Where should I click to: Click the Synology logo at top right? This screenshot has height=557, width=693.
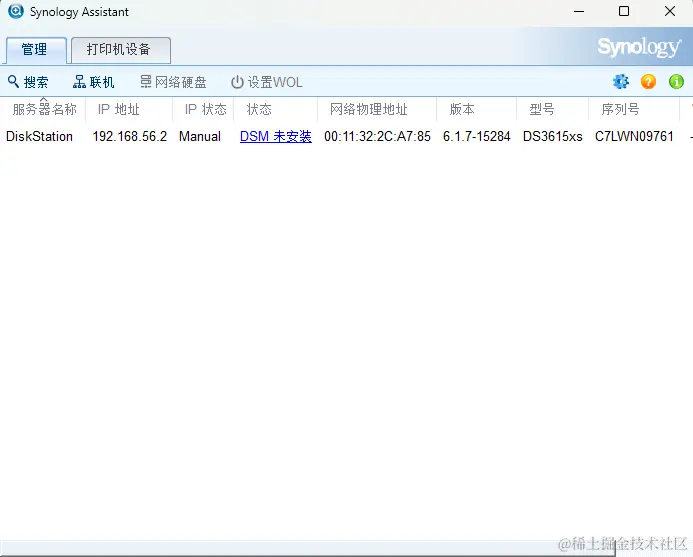639,47
